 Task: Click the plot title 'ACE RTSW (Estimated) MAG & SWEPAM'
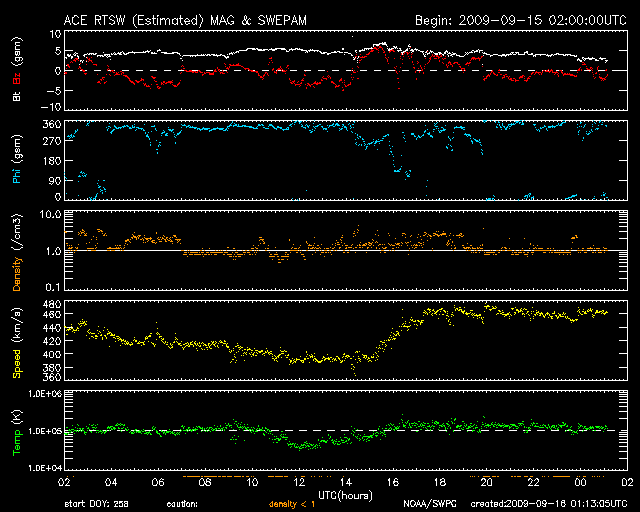coord(185,20)
